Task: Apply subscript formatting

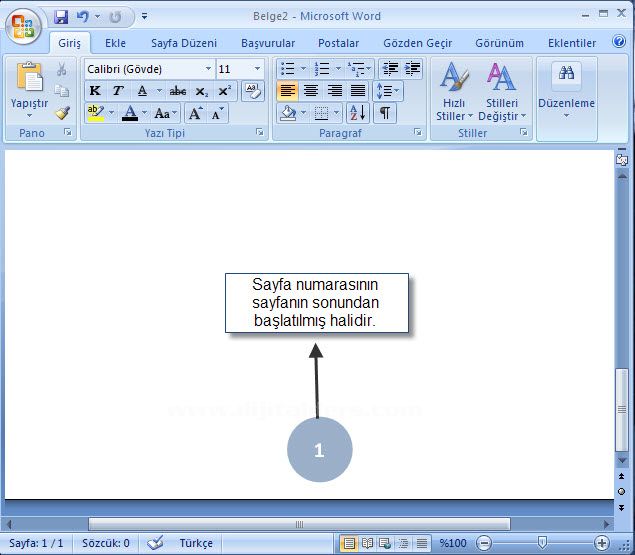Action: point(201,91)
